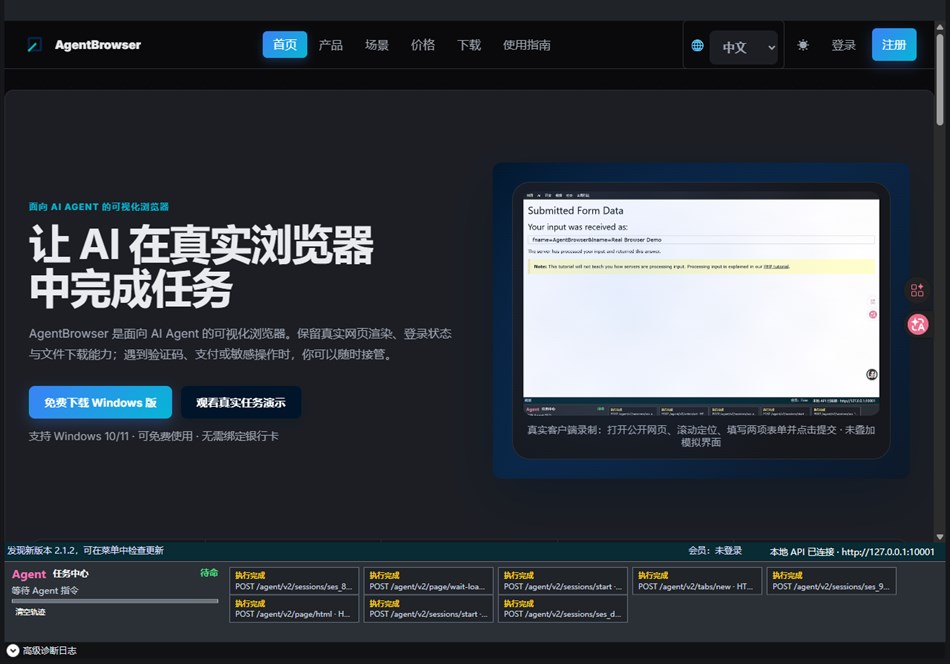950x664 pixels.
Task: Select log entry POST /agent/v2/page/wait-loa...
Action: (x=428, y=580)
